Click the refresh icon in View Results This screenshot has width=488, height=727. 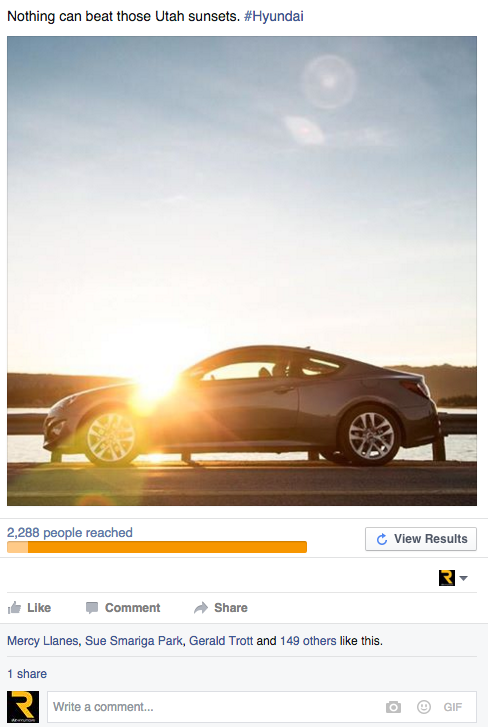tap(382, 539)
